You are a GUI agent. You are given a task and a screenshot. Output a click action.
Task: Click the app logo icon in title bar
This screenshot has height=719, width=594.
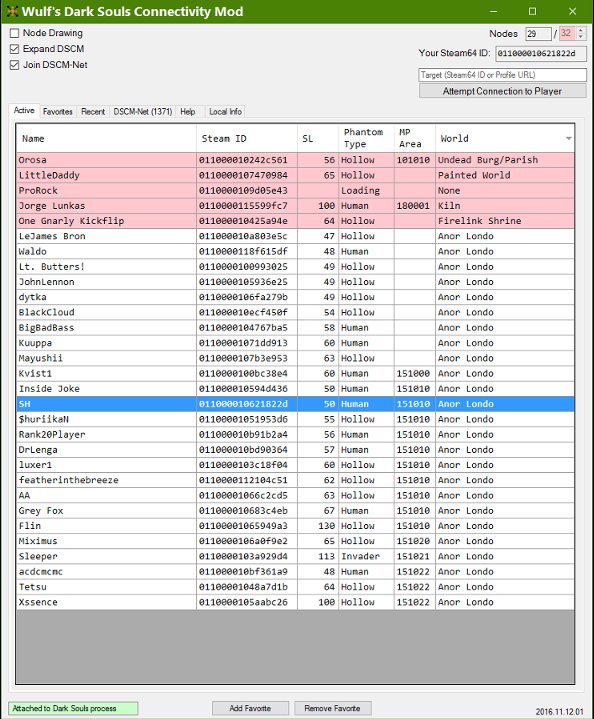12,11
